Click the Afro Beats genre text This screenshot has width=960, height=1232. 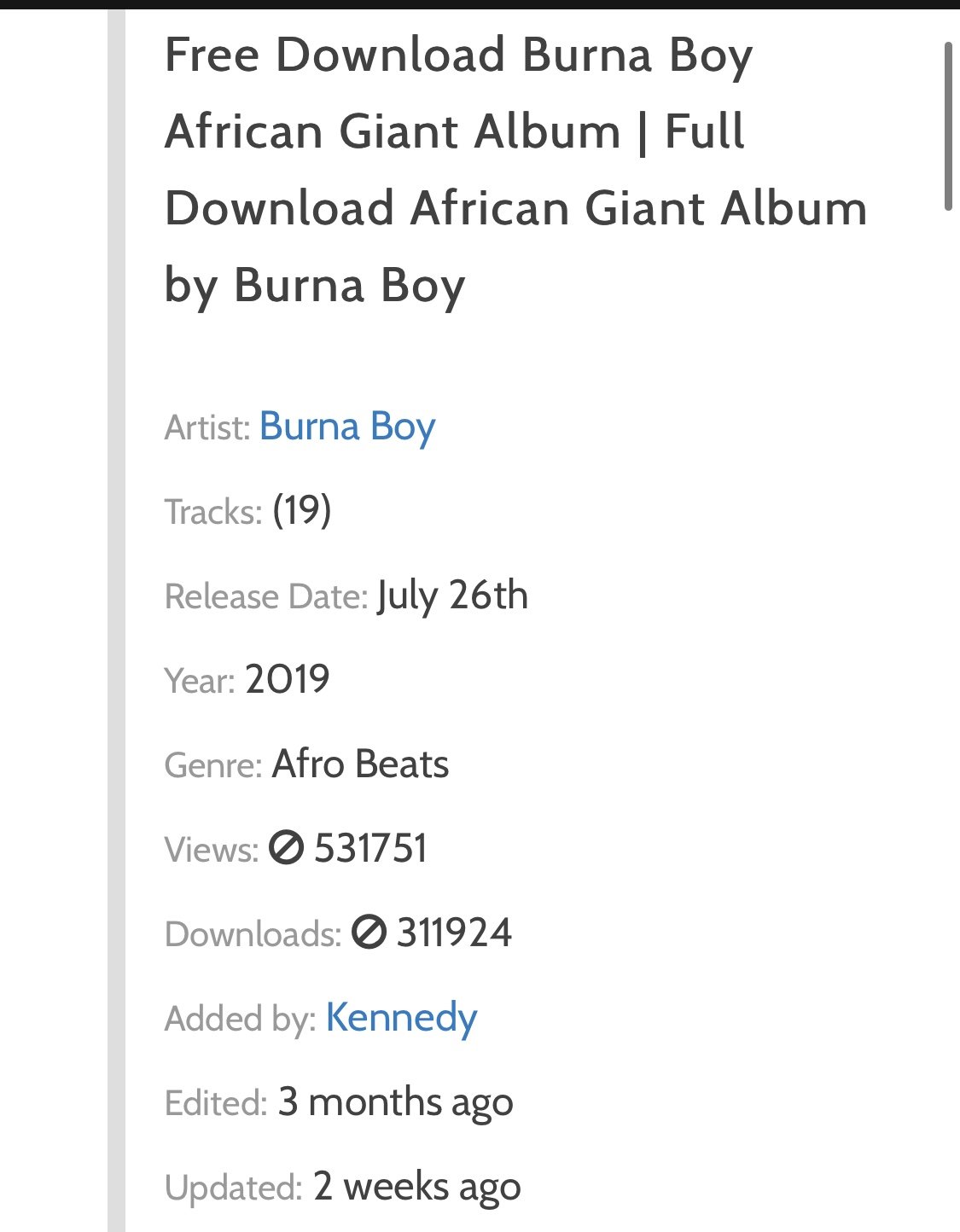(360, 764)
